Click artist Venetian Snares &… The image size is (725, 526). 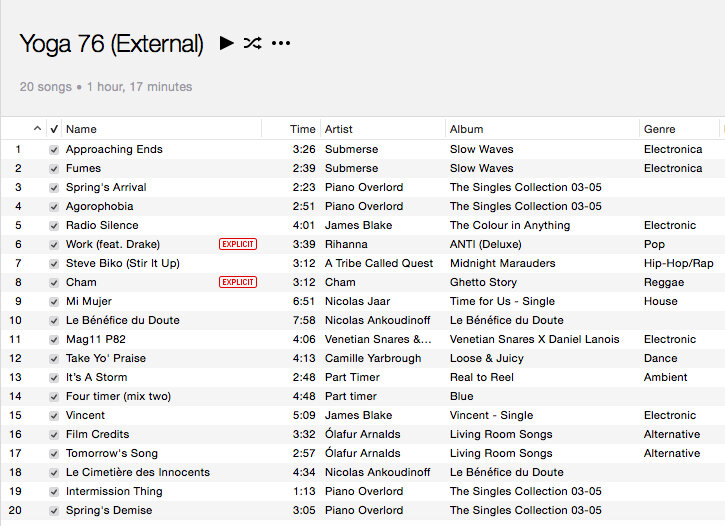coord(378,339)
